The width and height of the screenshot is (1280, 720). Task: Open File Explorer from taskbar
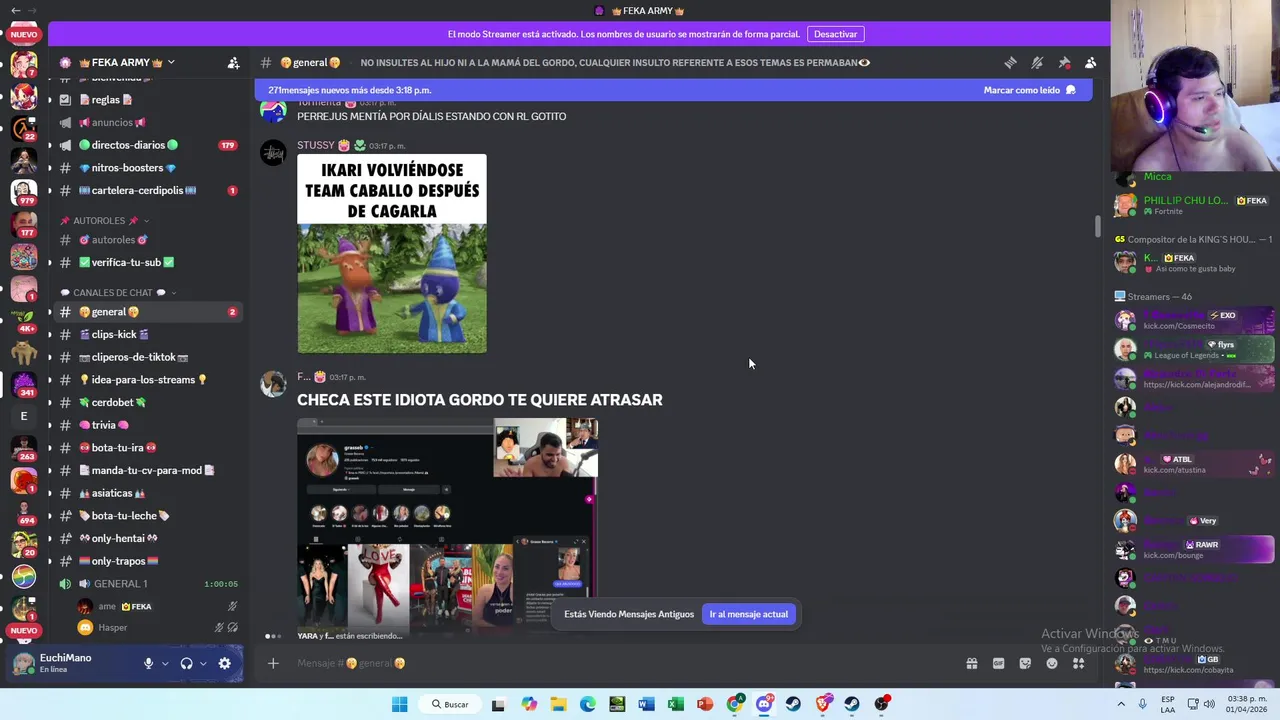pos(558,704)
